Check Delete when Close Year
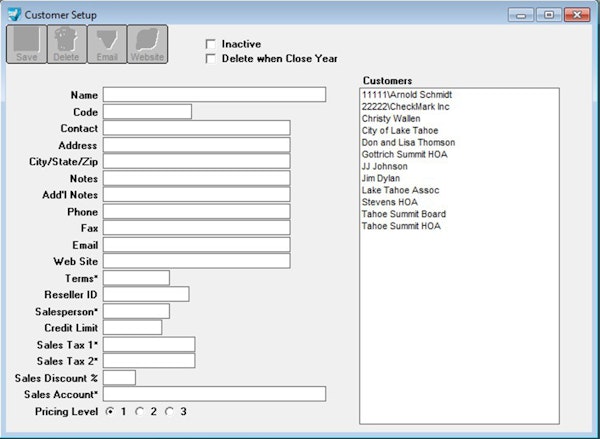 [210, 58]
